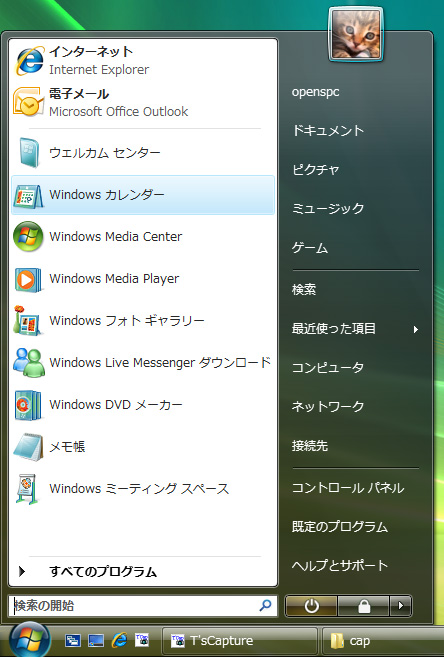The image size is (444, 657).
Task: Expand 最近使った項目 submenu arrow
Action: tap(416, 329)
